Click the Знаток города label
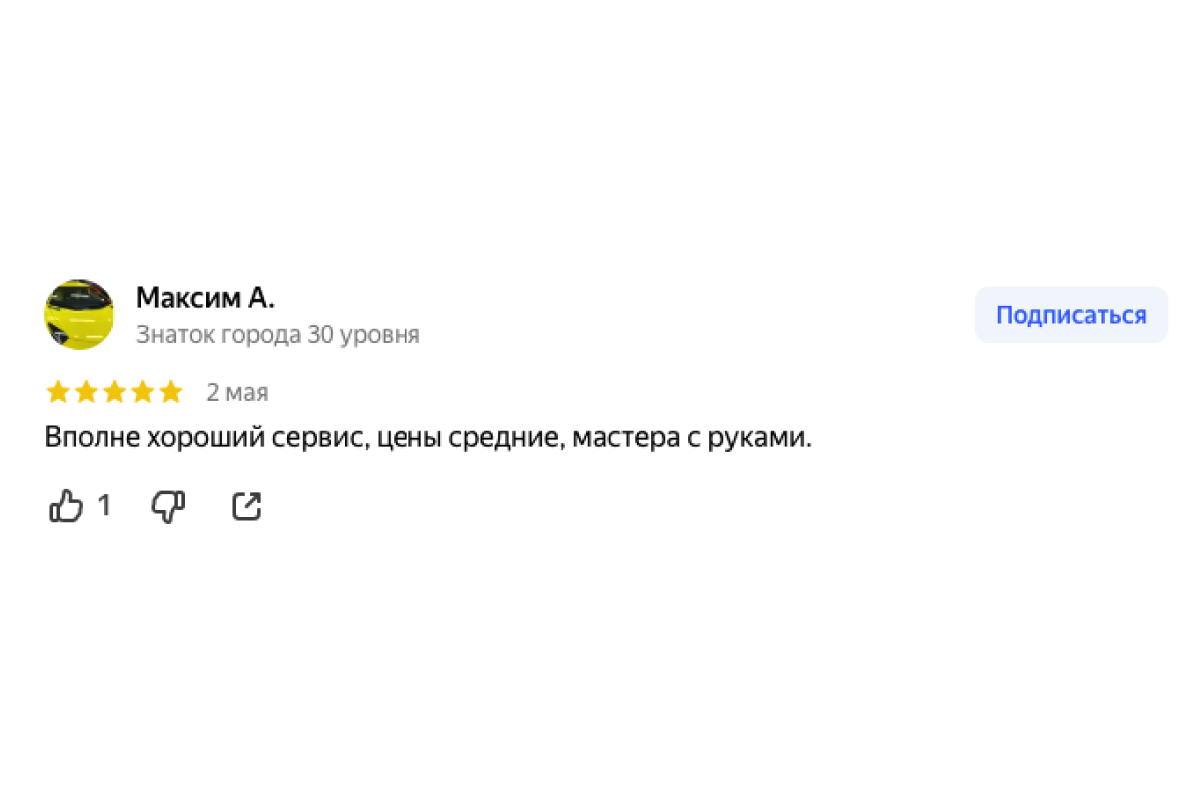 click(218, 334)
